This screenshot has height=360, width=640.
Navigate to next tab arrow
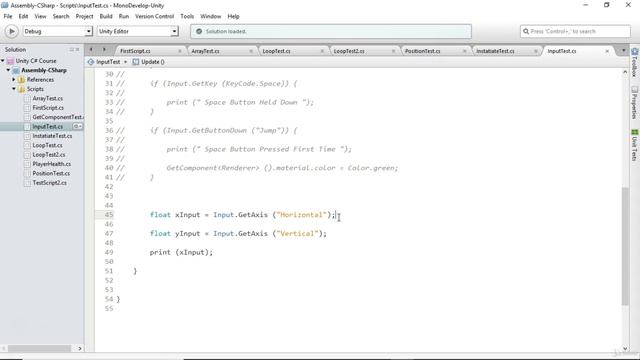pos(104,50)
